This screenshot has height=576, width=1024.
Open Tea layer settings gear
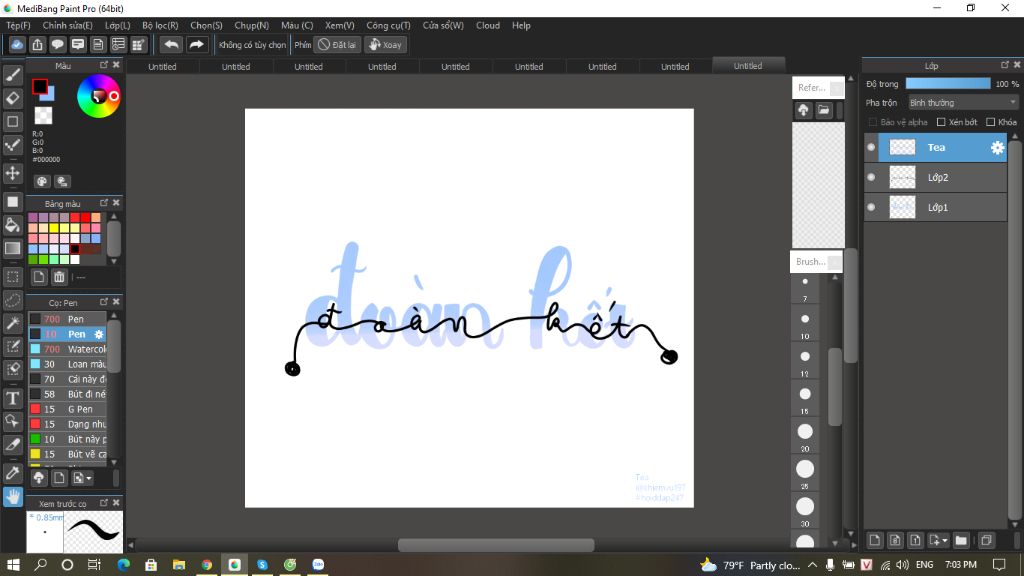coord(997,148)
